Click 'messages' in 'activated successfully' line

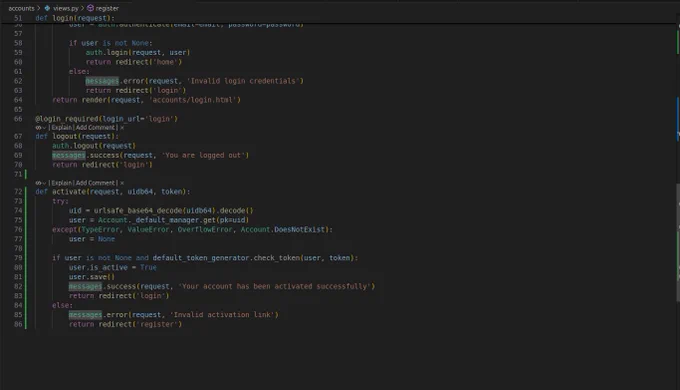pyautogui.click(x=85, y=286)
